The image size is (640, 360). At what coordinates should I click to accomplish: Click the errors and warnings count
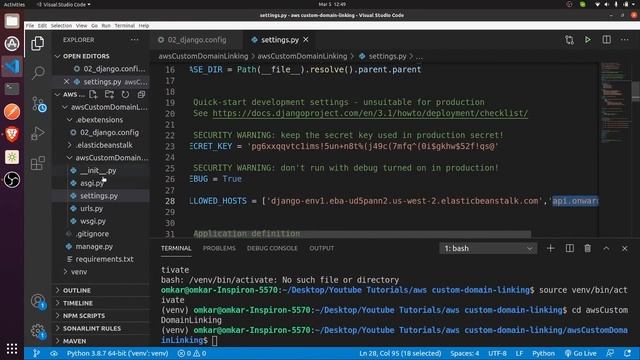coord(192,353)
